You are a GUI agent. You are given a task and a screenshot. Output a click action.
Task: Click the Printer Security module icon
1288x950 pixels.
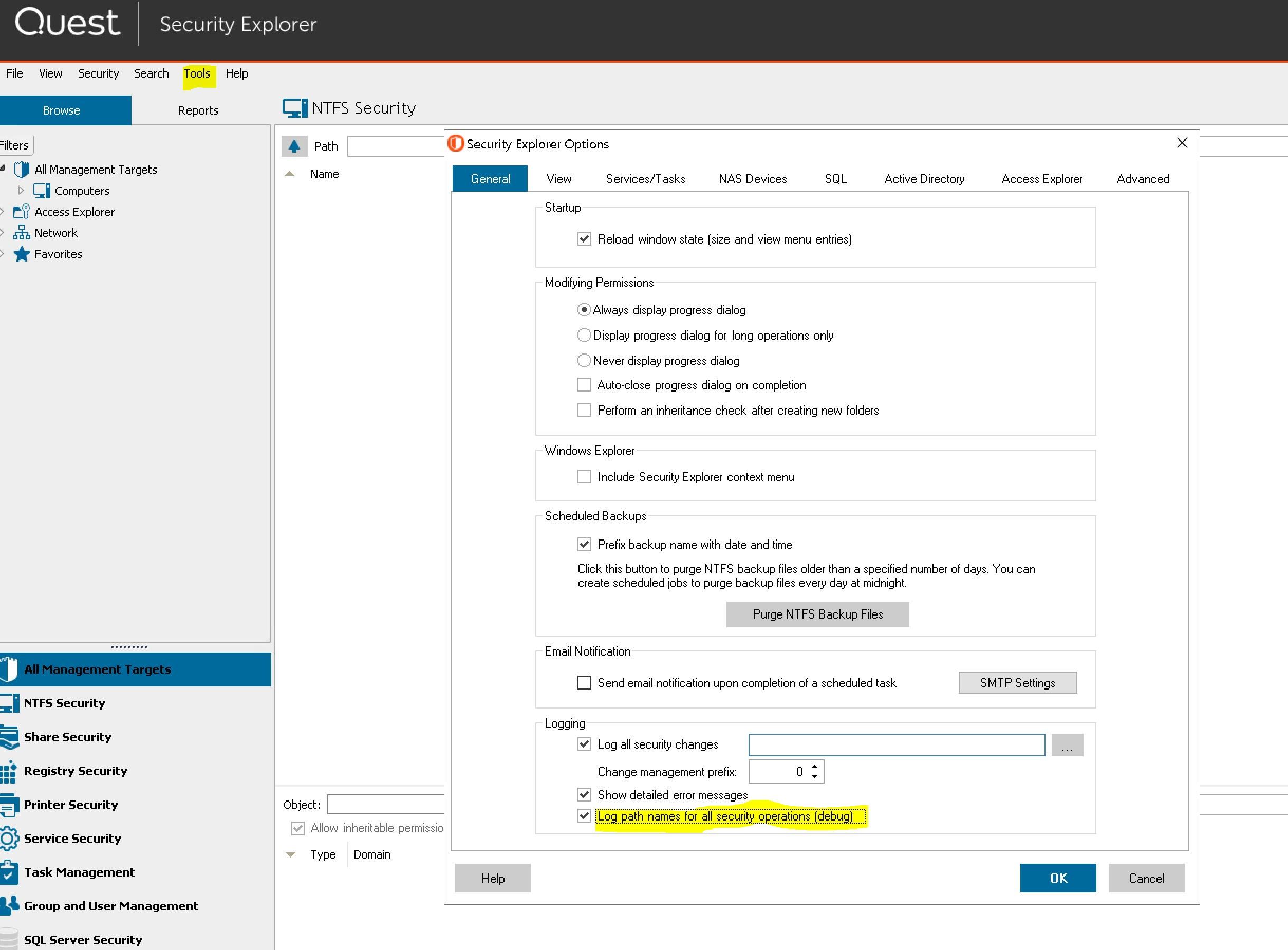tap(9, 805)
